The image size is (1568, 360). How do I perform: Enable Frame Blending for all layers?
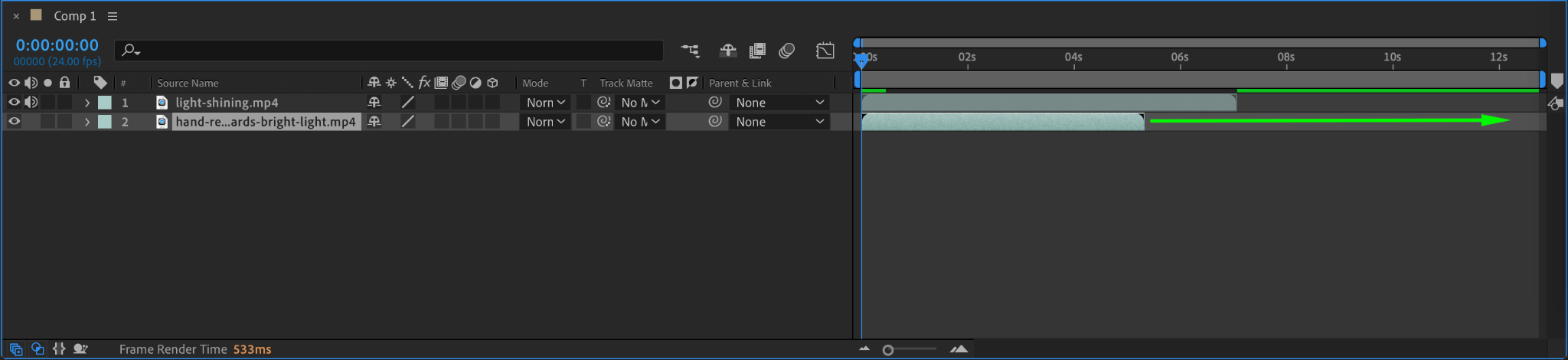click(x=757, y=51)
